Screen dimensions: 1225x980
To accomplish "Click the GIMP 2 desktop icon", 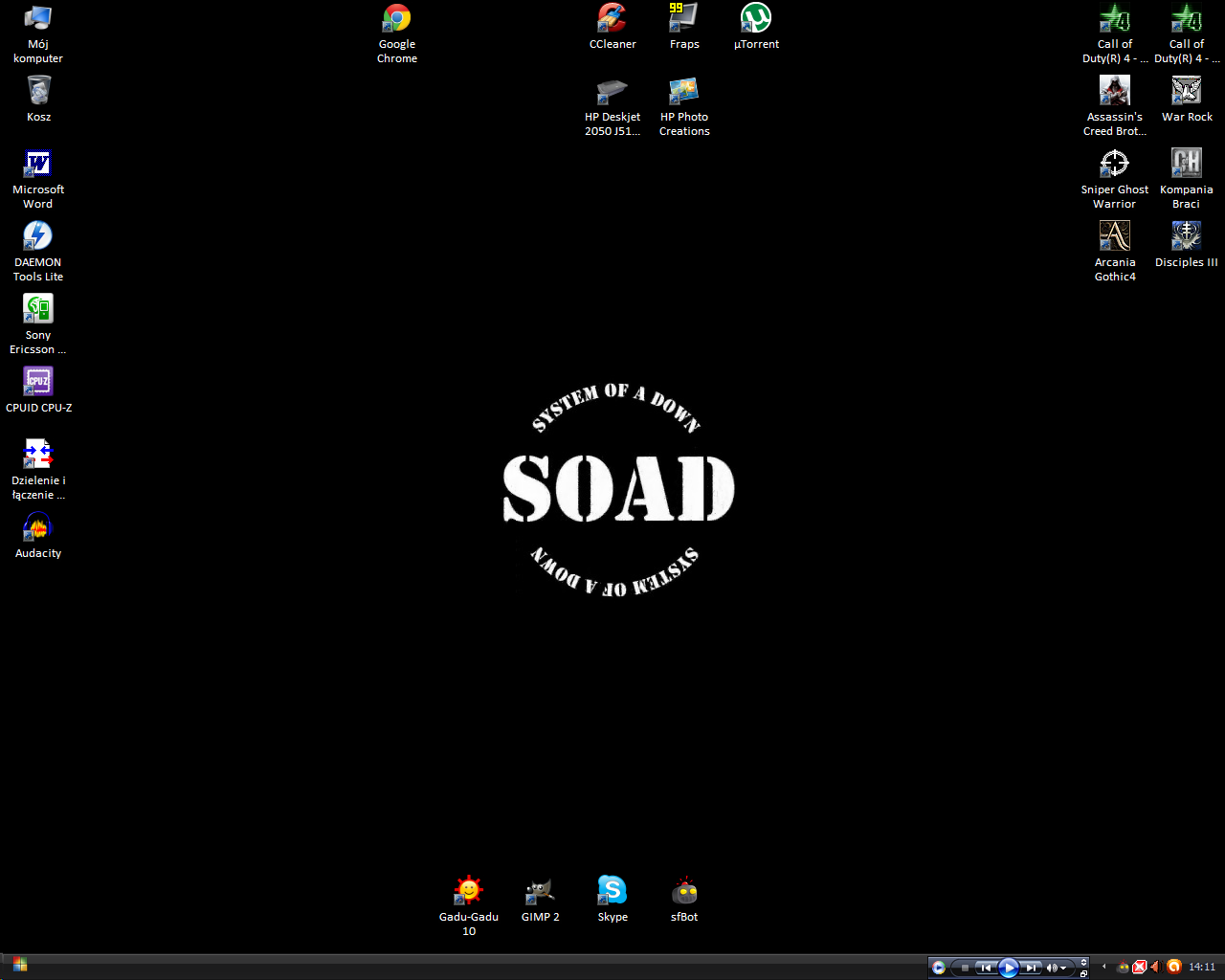I will click(x=541, y=899).
